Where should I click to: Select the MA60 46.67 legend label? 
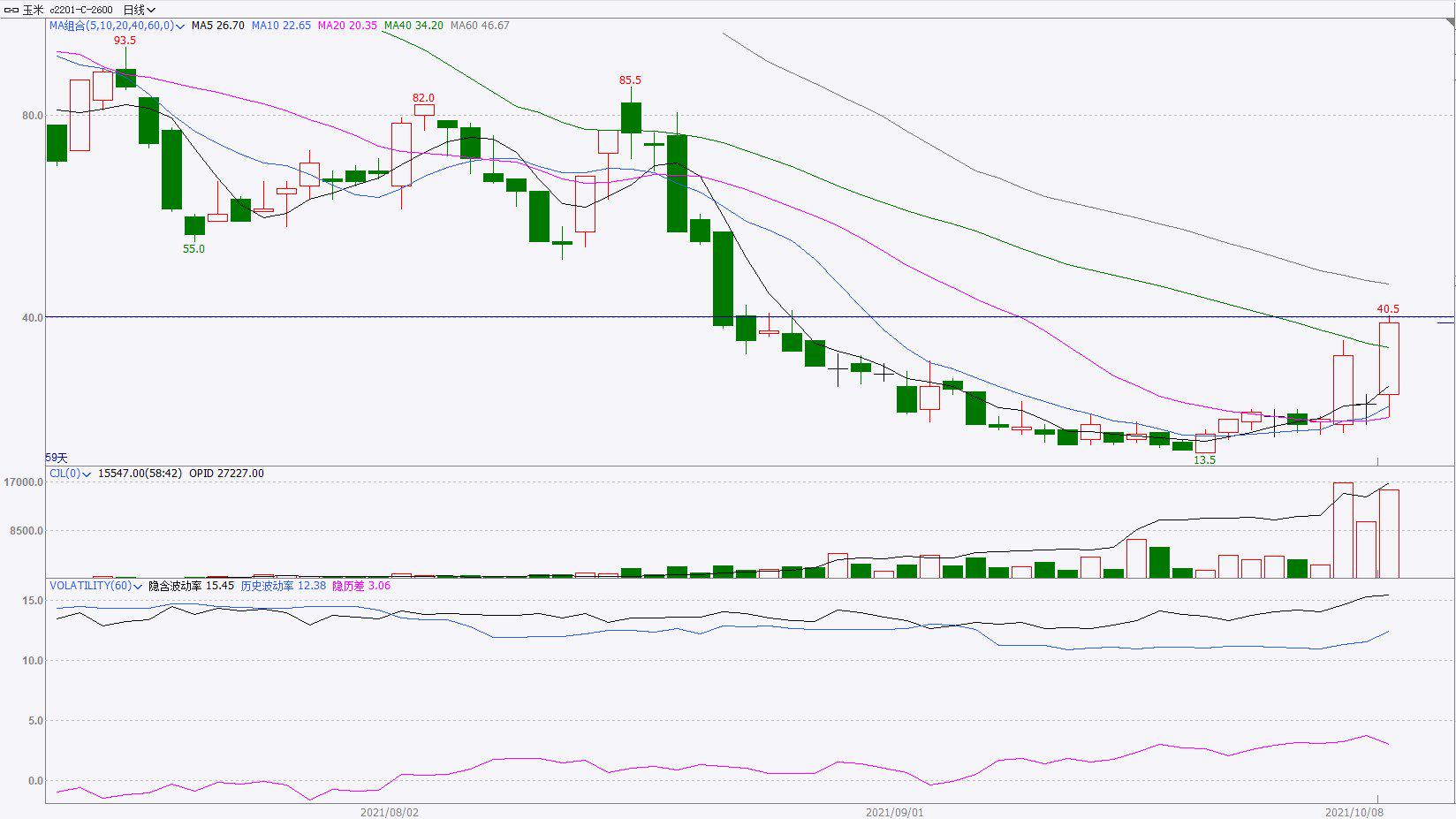480,26
